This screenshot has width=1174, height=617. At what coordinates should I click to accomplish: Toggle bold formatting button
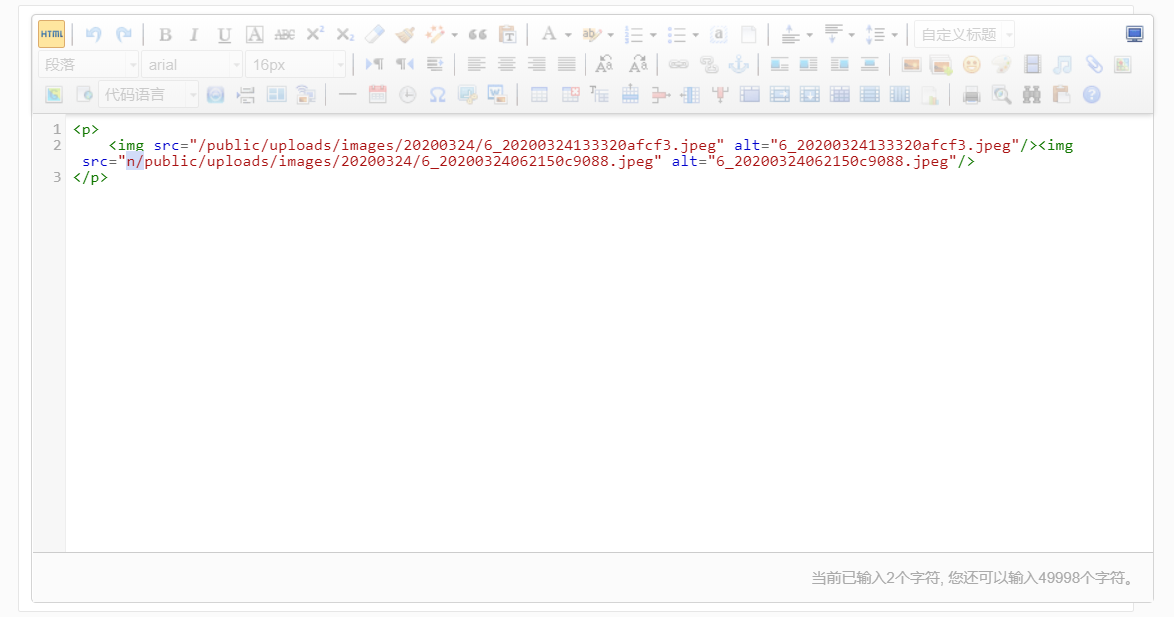165,34
